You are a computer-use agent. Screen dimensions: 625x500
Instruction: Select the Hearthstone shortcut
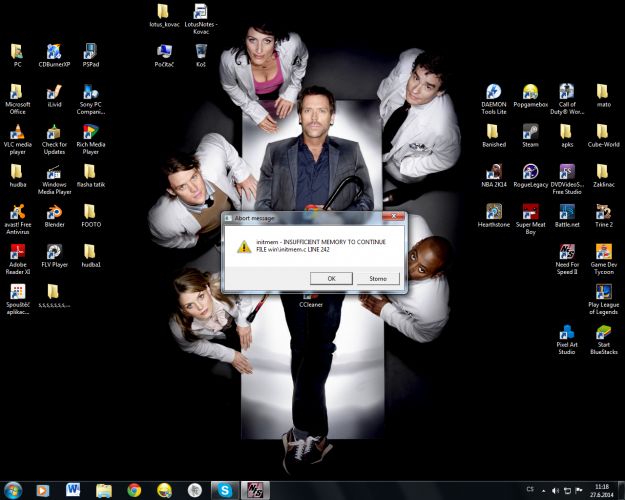pos(494,216)
